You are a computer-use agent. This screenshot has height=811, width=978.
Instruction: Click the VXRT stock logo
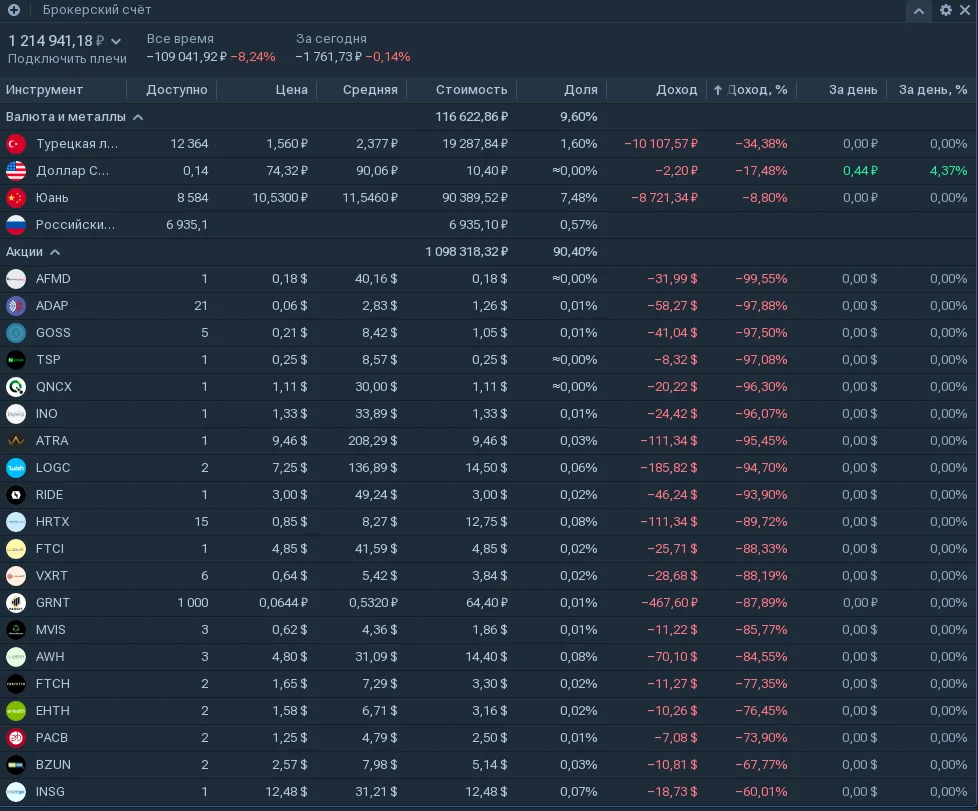(16, 576)
